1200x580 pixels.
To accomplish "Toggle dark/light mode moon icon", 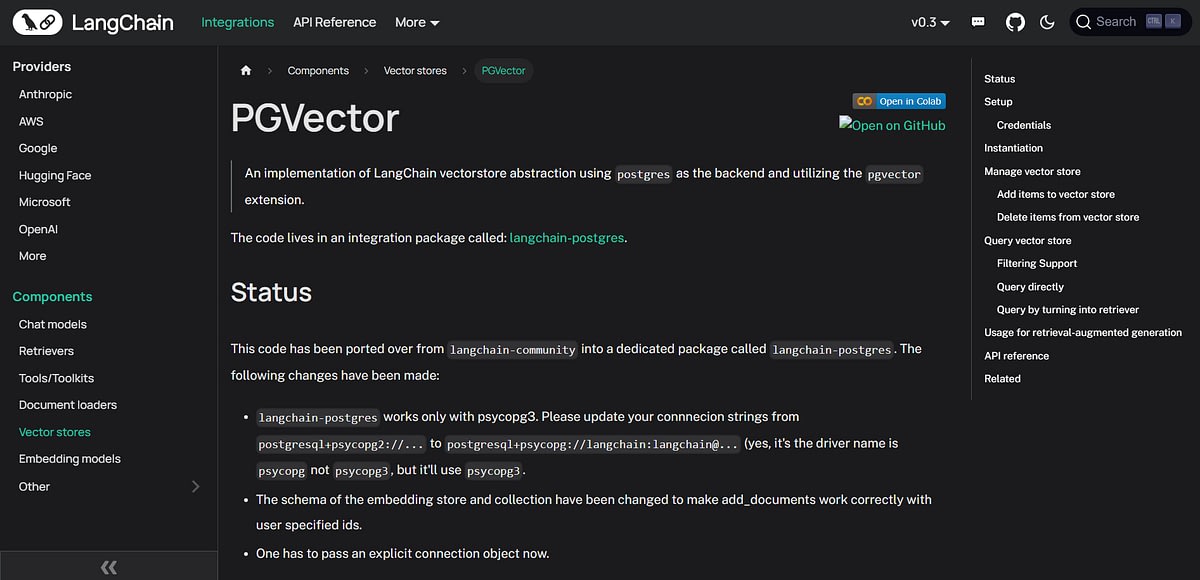I will (x=1048, y=22).
